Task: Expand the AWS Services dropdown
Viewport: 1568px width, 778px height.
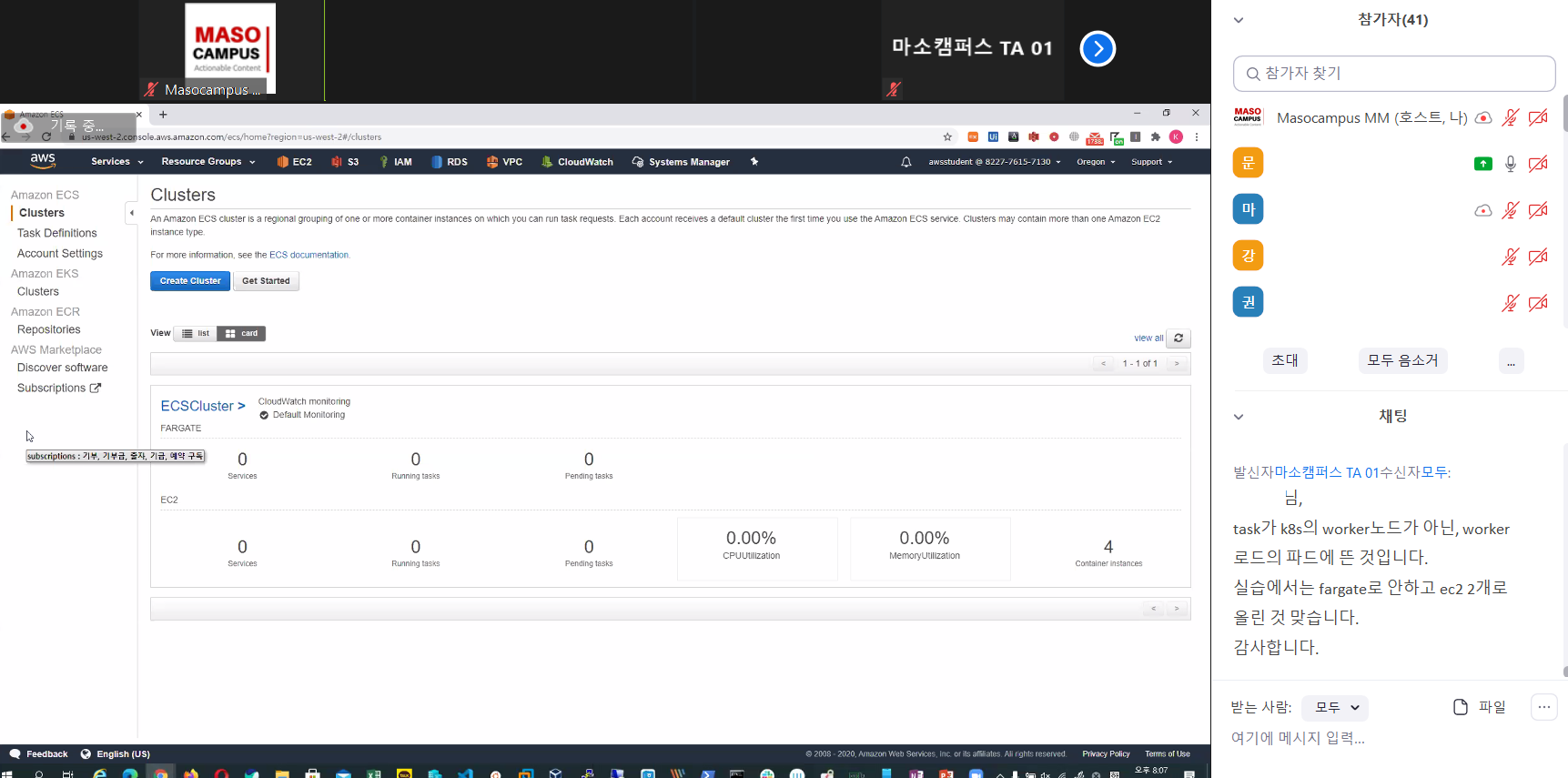Action: click(x=116, y=162)
